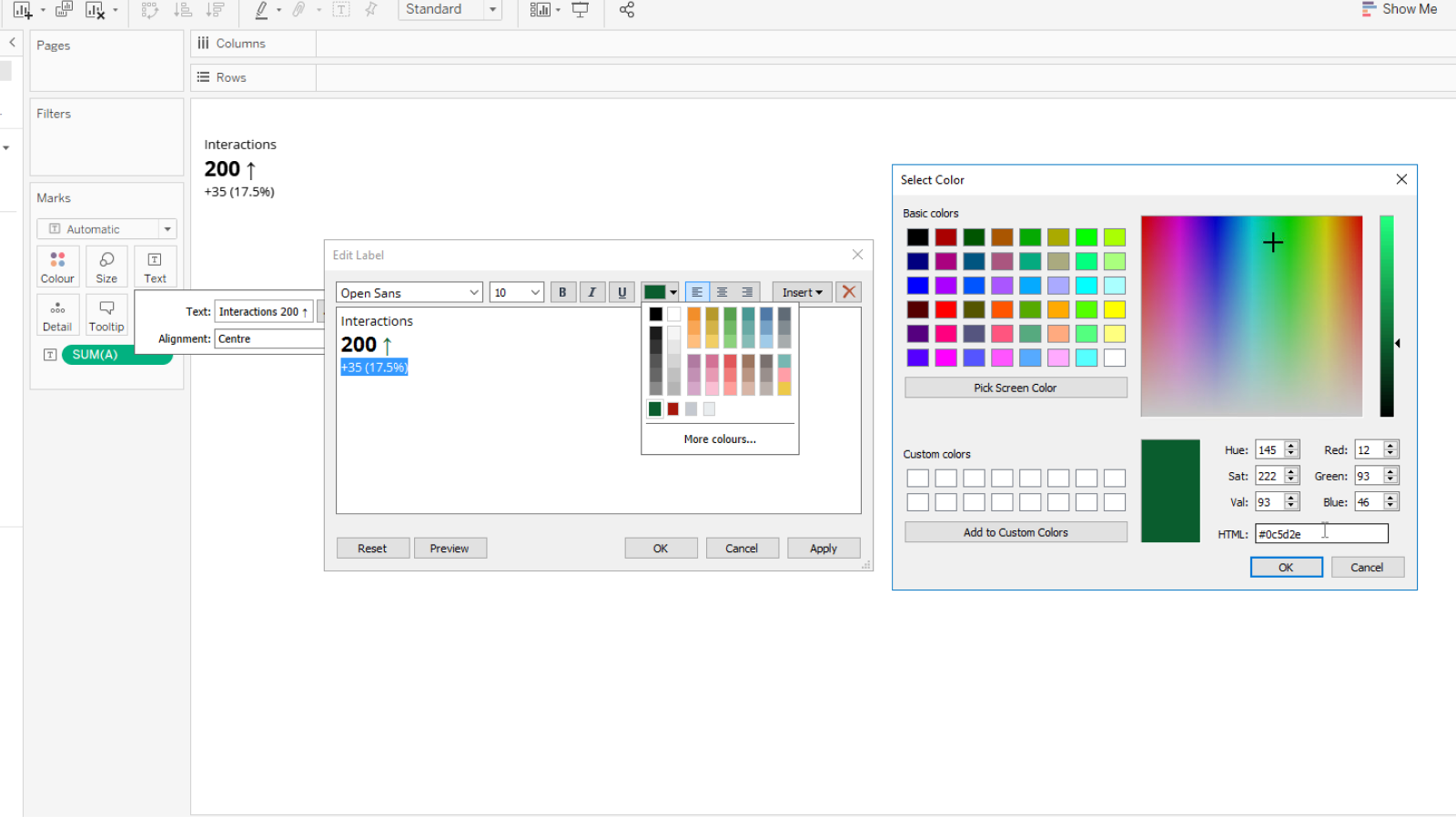Viewport: 1456px width, 817px height.
Task: Click the HTML colour code field
Action: click(1321, 534)
